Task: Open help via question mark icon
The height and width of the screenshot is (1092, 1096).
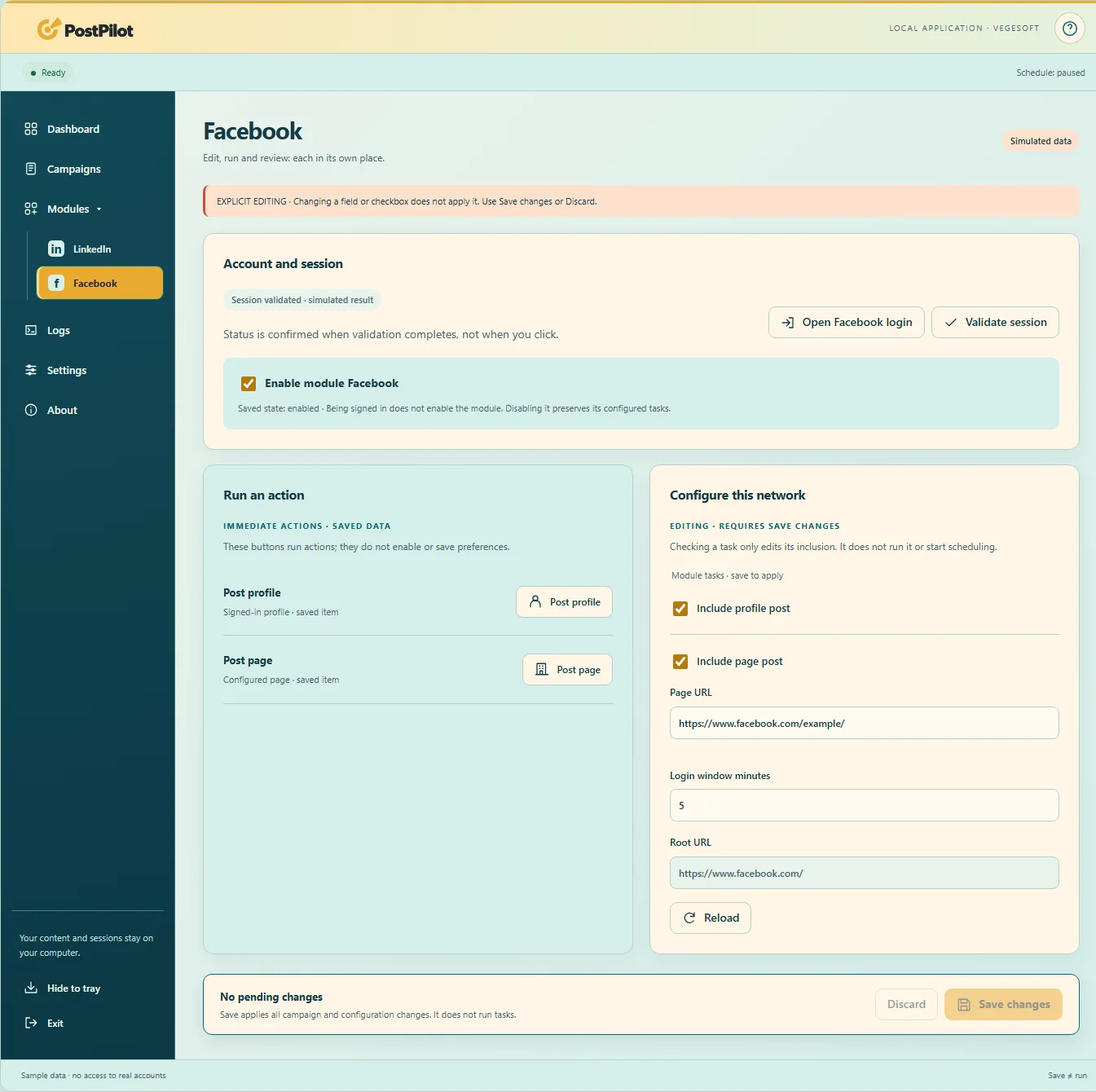Action: [1070, 29]
